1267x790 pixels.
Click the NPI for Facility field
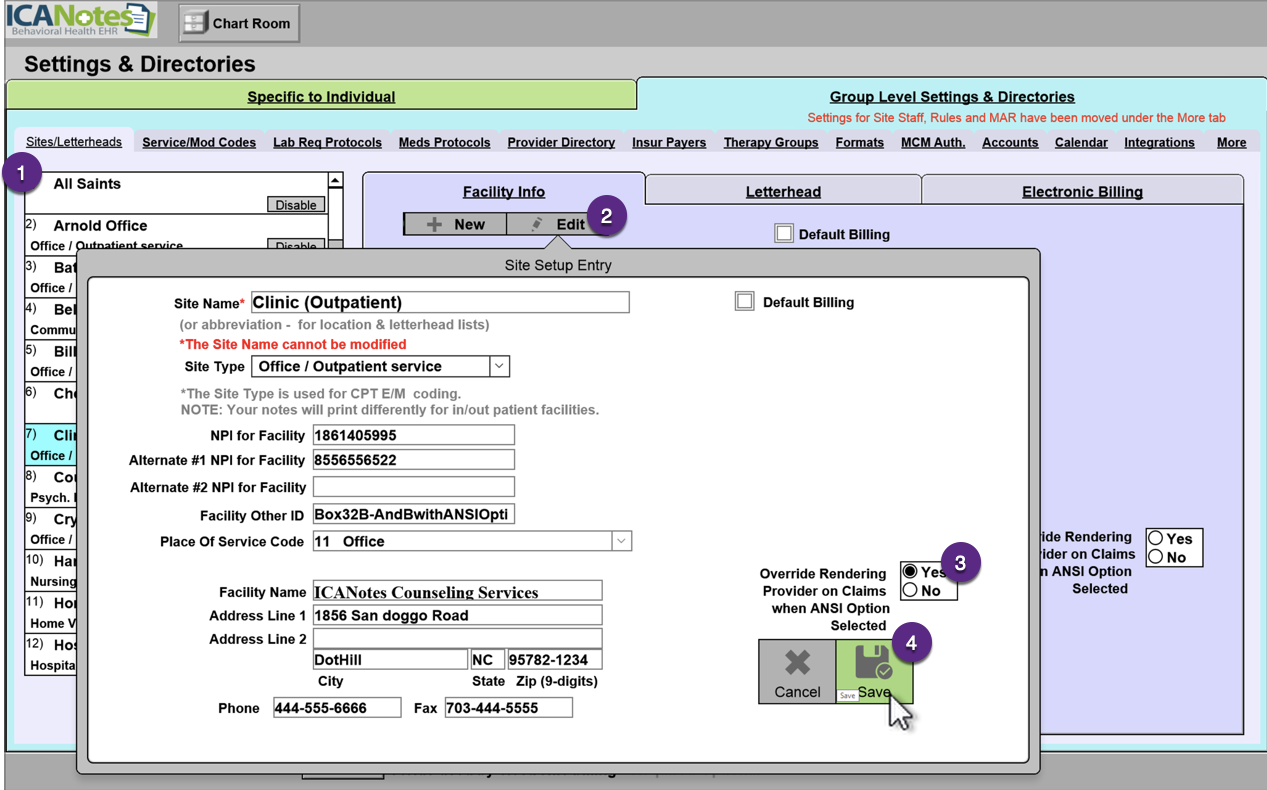coord(413,435)
